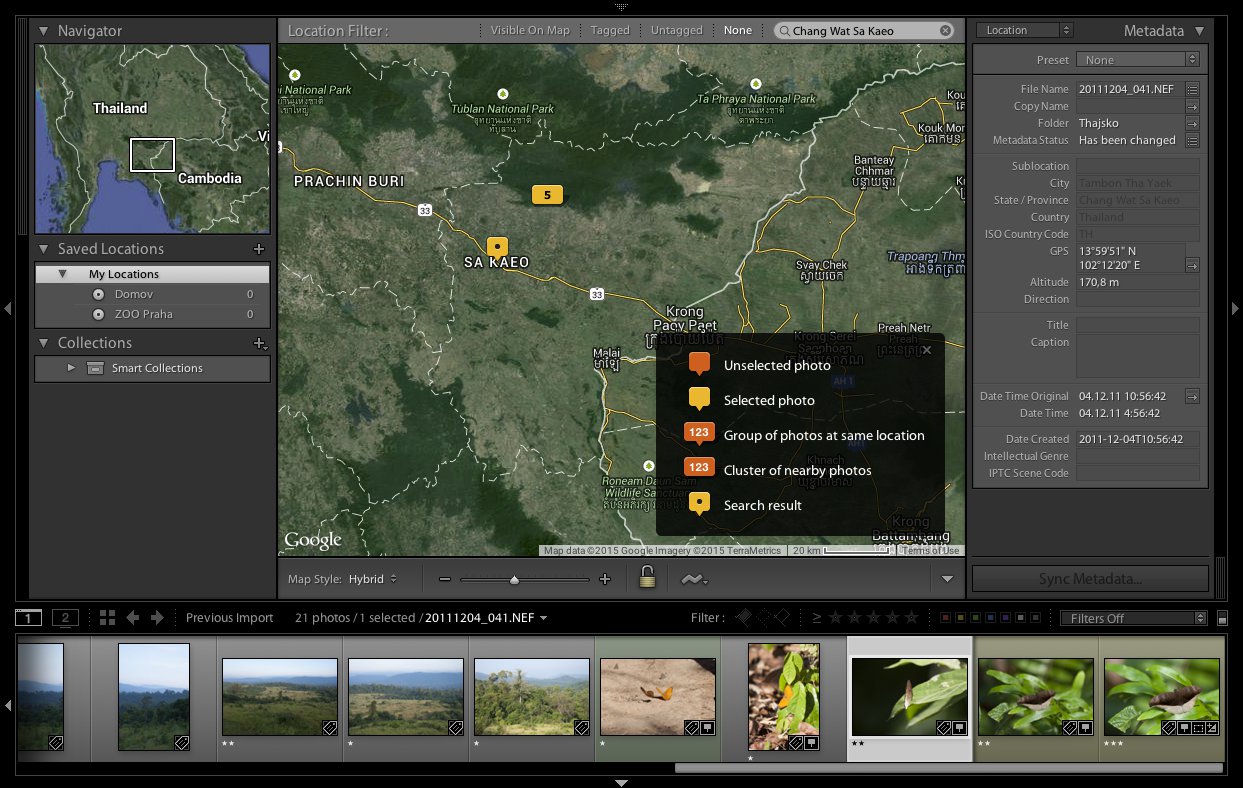Click the Sync Metadata button

pyautogui.click(x=1090, y=579)
